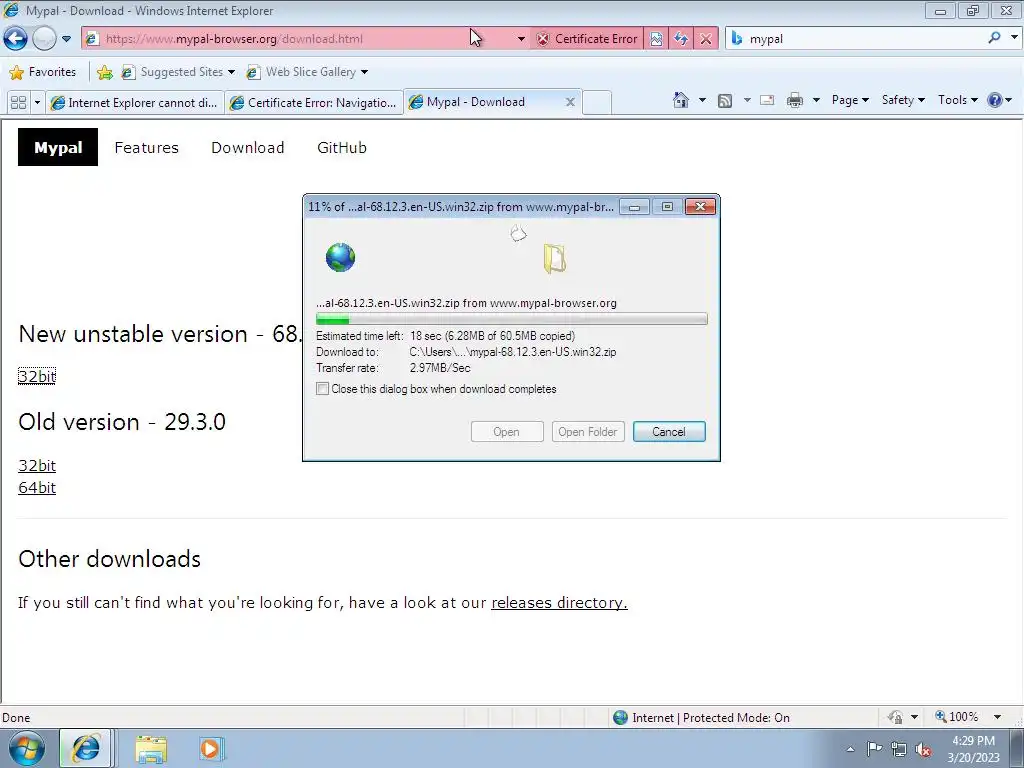Viewport: 1024px width, 768px height.
Task: Toggle the Compatibility View icon
Action: (x=656, y=39)
